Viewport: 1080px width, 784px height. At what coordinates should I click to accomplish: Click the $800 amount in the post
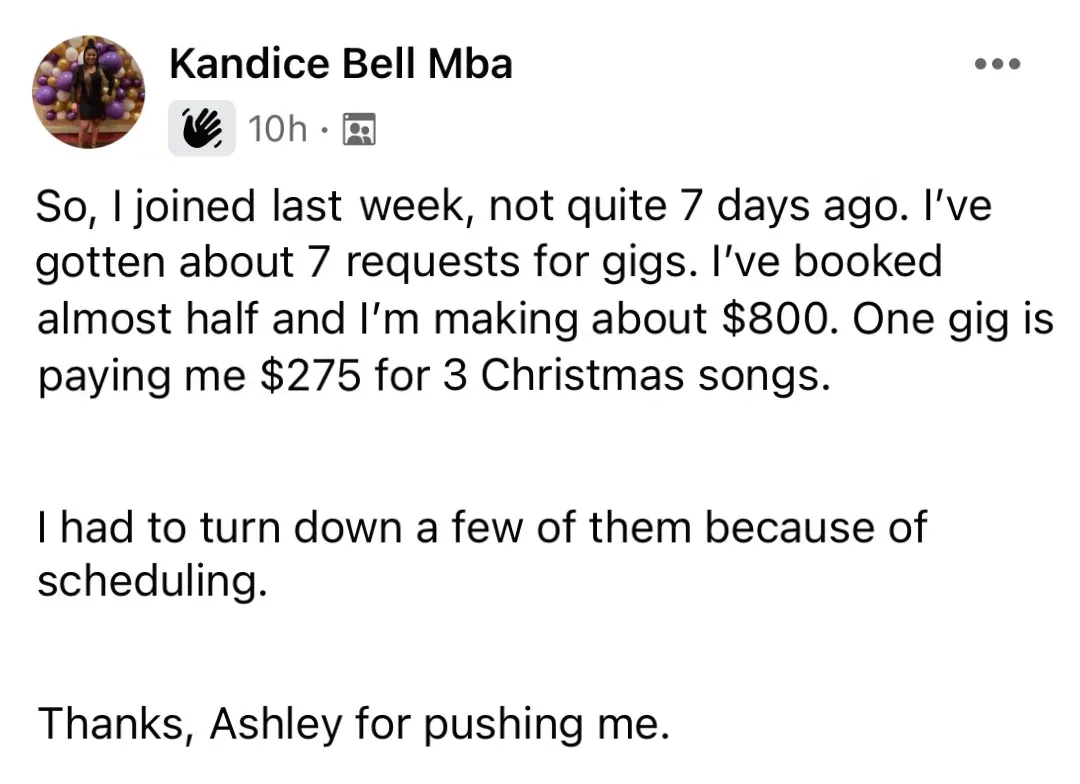774,320
